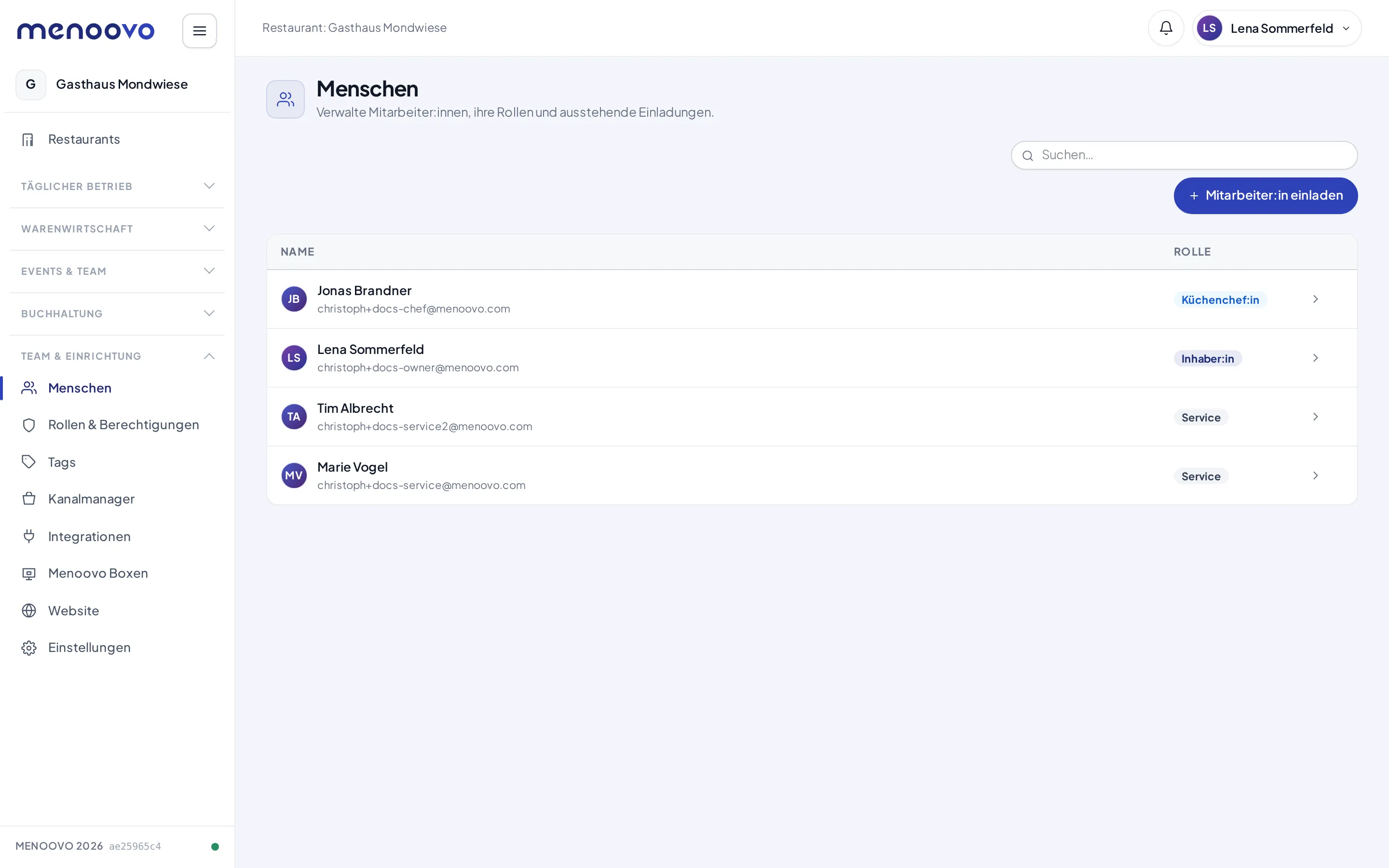Click the Integrationen plug icon
Viewport: 1389px width, 868px height.
tap(29, 536)
